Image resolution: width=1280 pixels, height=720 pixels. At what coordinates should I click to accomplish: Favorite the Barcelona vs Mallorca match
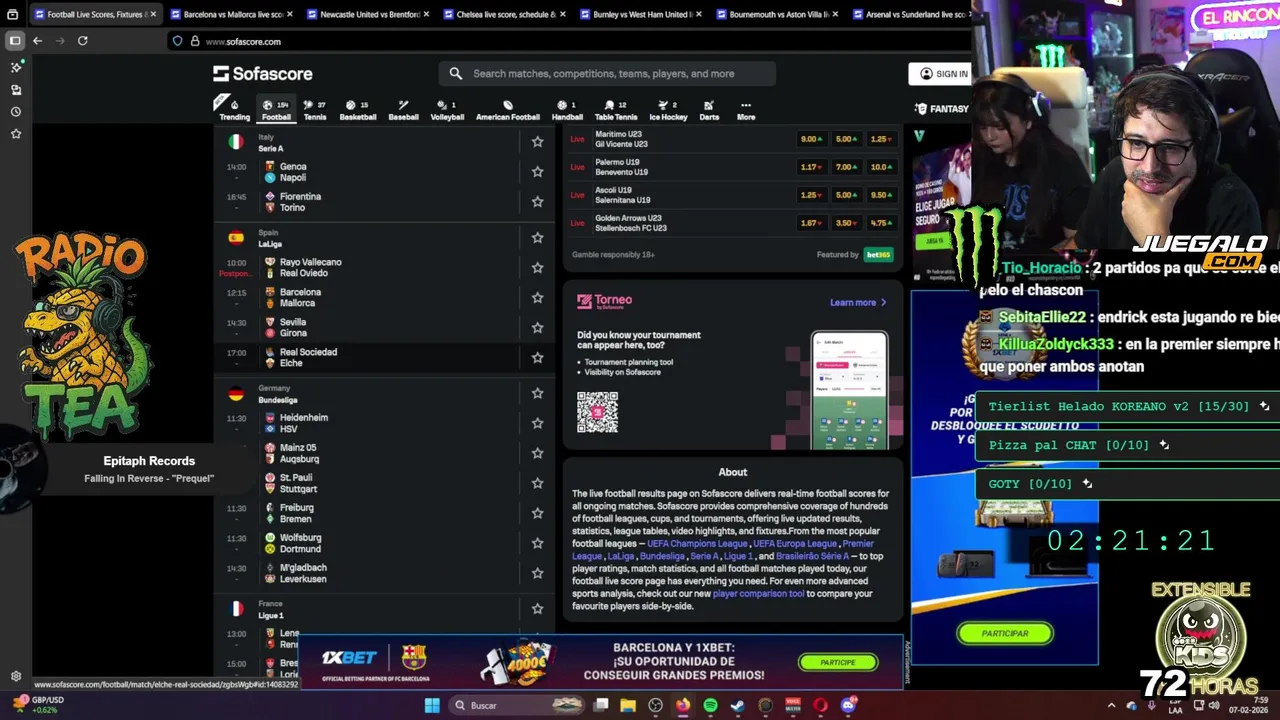coord(537,297)
